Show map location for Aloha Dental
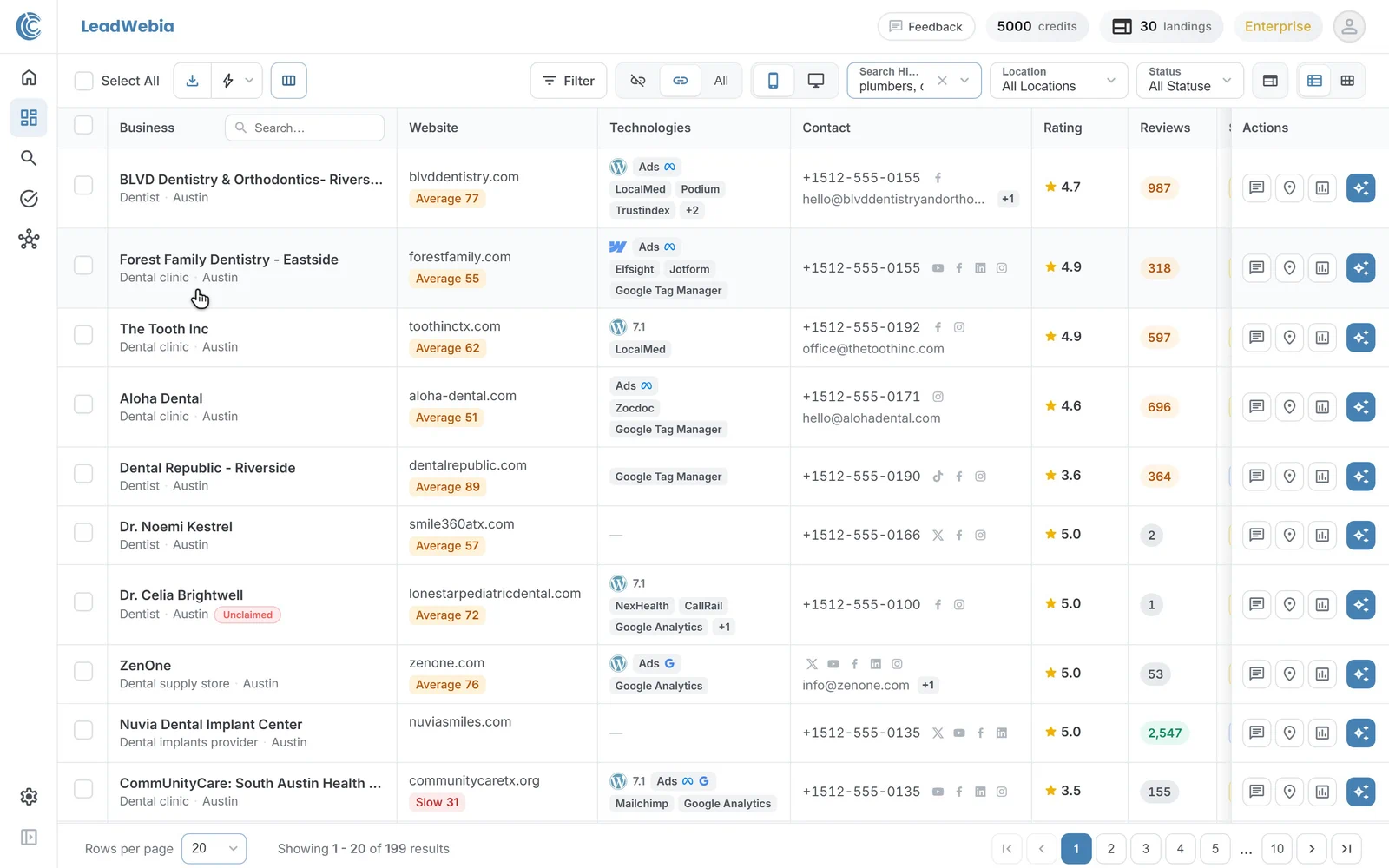Screen dimensions: 1389x868 (1290, 406)
